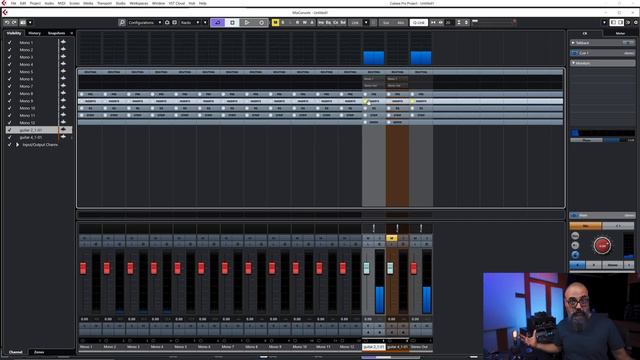
Task: Toggle visibility check for Mono 12
Action: point(10,122)
